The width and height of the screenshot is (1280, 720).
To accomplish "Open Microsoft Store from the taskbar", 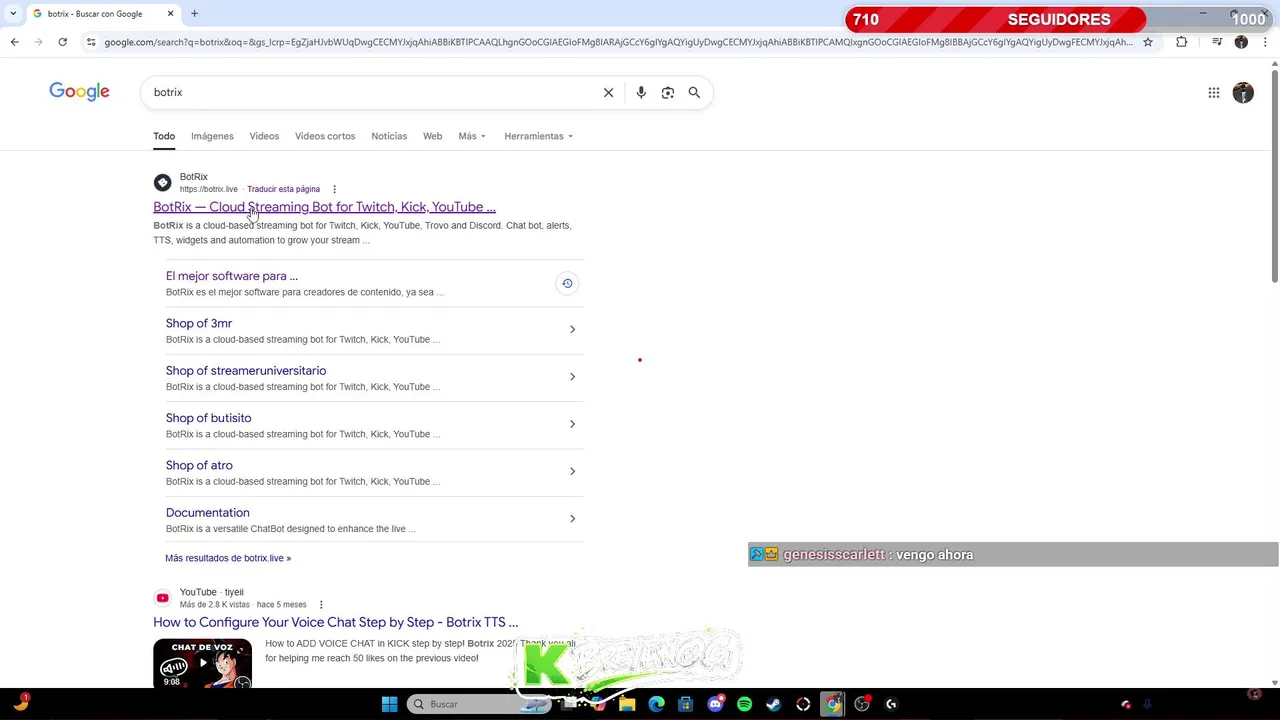I will [x=685, y=704].
